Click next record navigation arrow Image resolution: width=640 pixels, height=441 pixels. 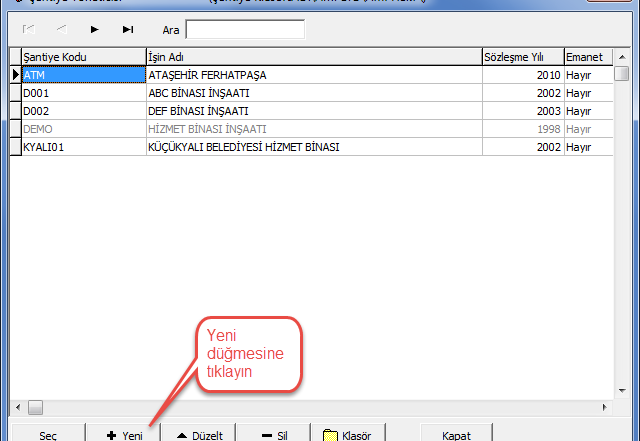tap(95, 30)
